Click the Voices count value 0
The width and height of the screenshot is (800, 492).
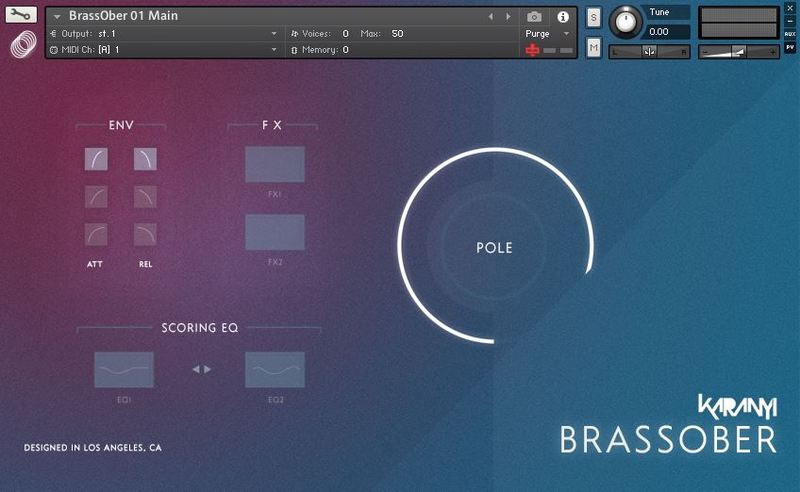click(345, 34)
